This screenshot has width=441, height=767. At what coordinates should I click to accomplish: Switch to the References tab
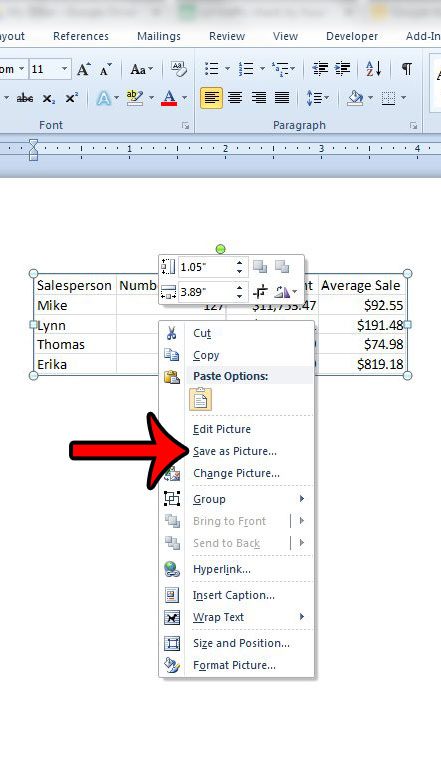[x=81, y=36]
